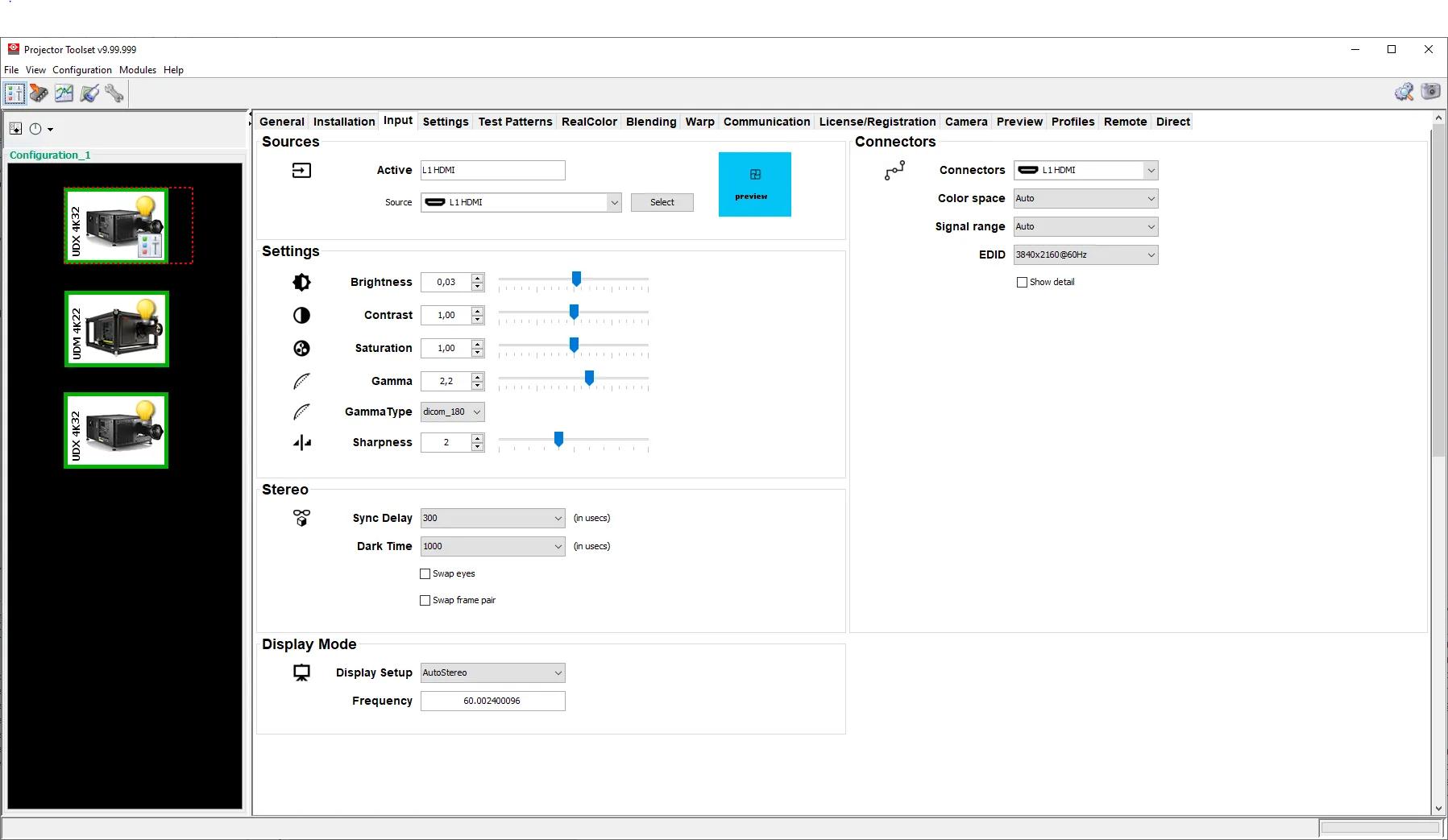Viewport: 1448px width, 840px height.
Task: Open the GammaType dropdown
Action: pos(452,412)
